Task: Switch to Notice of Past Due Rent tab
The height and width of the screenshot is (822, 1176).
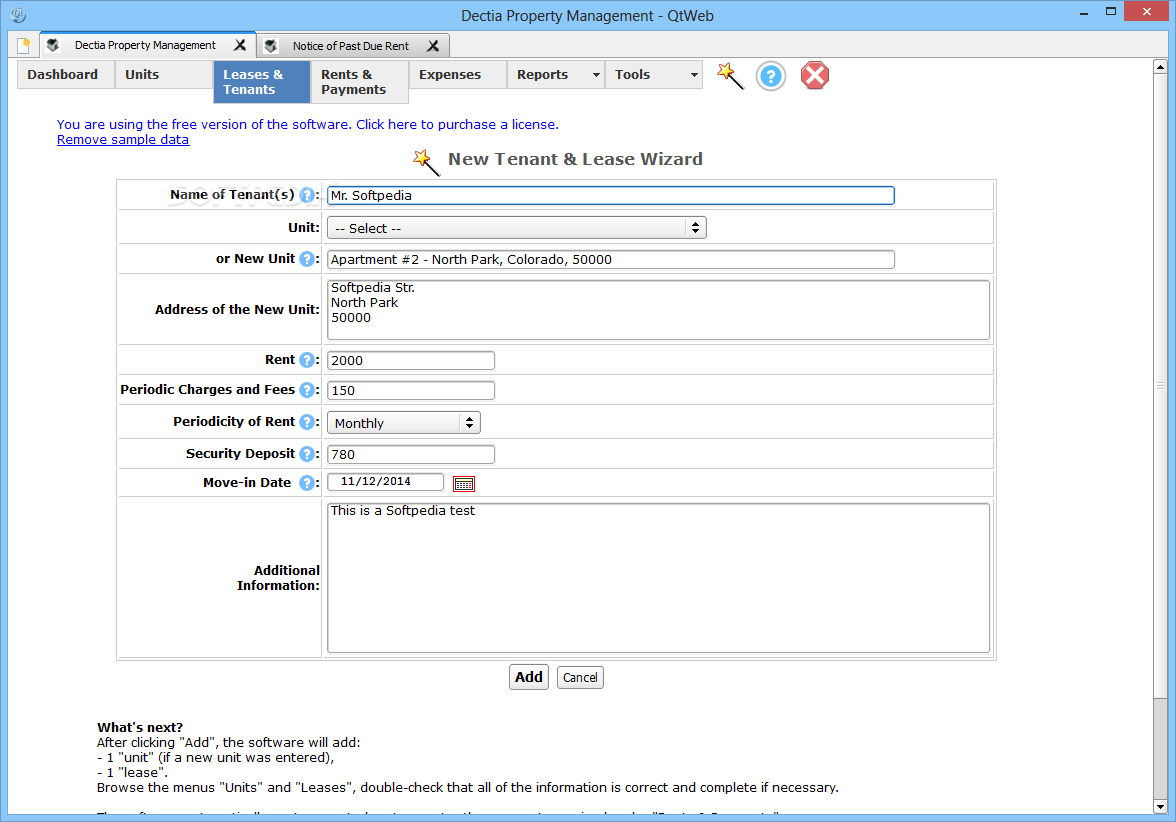Action: pos(351,46)
